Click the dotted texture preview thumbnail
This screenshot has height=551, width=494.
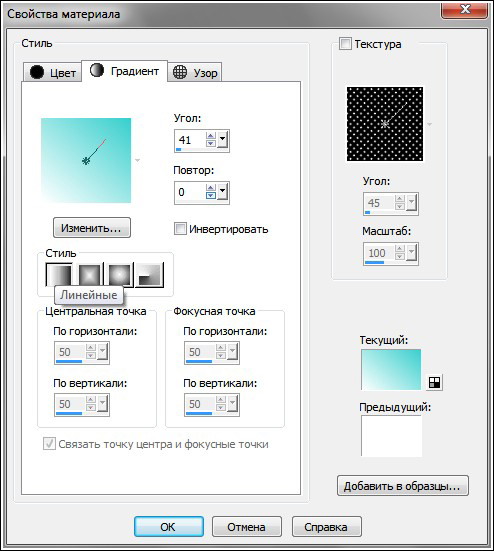coord(385,124)
